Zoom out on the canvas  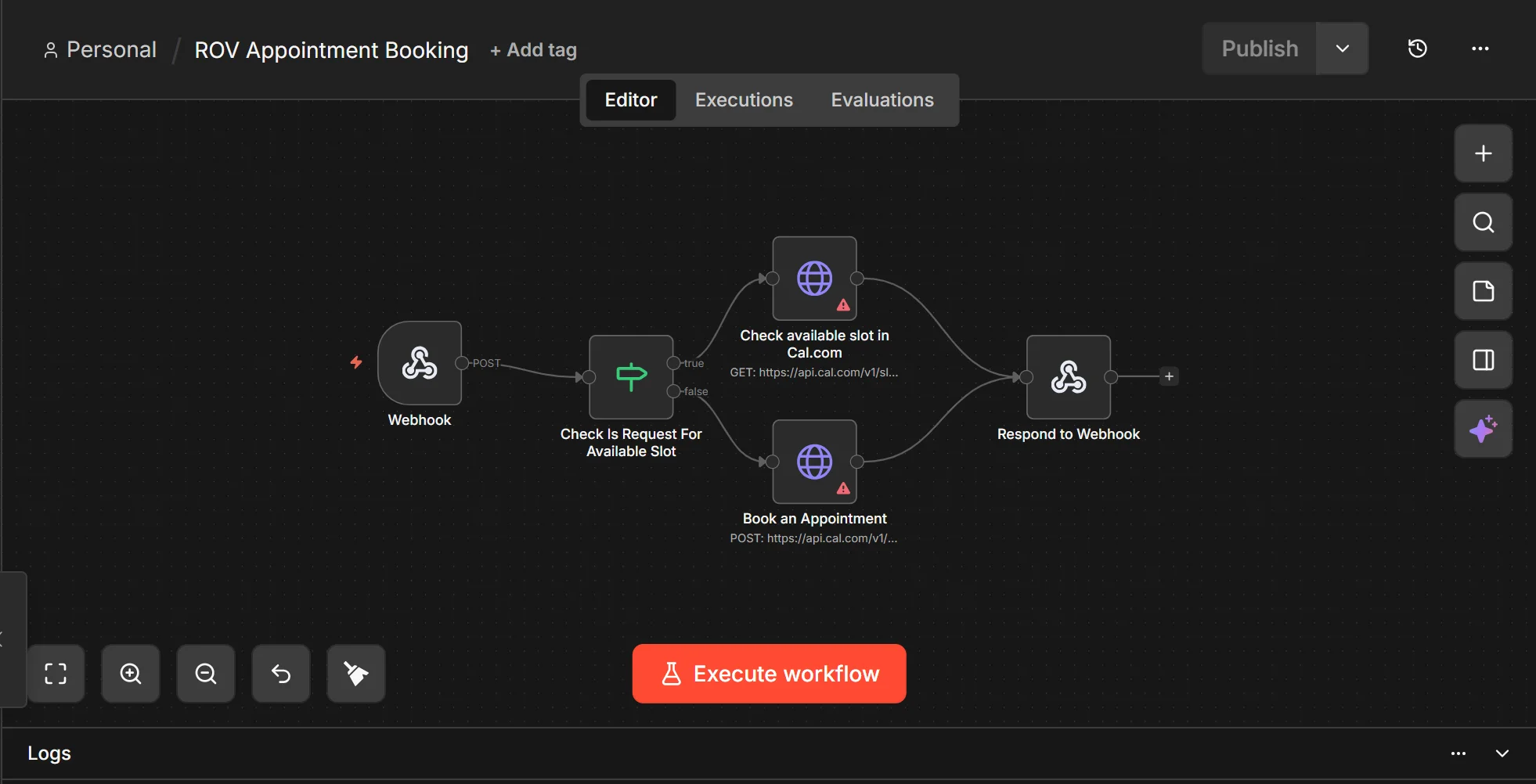click(205, 673)
